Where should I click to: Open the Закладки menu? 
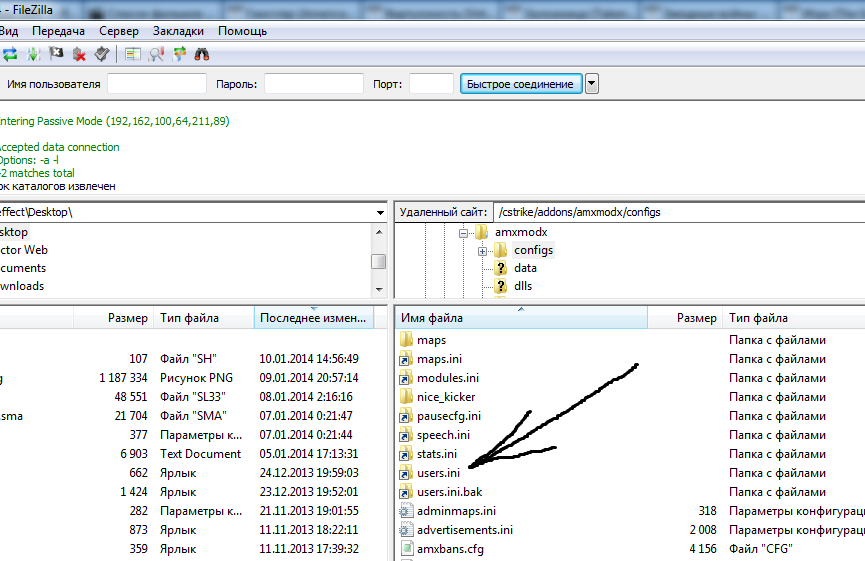(x=178, y=31)
